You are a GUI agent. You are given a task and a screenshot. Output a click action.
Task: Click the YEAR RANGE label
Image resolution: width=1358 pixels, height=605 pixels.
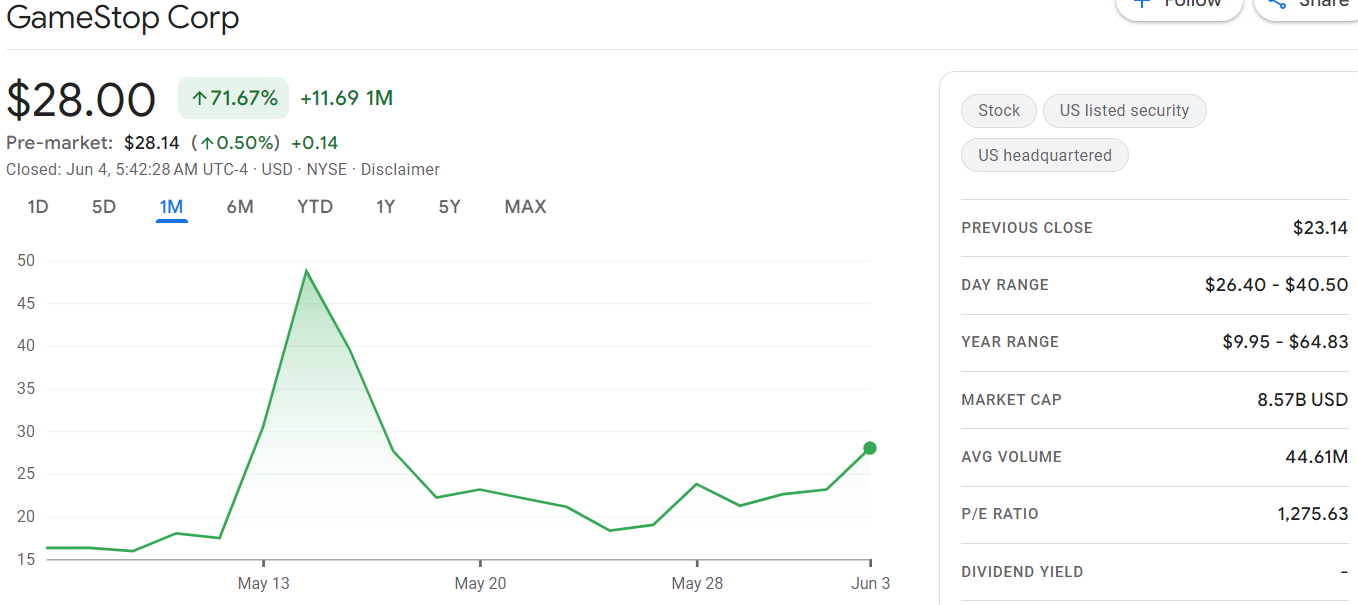[1010, 342]
